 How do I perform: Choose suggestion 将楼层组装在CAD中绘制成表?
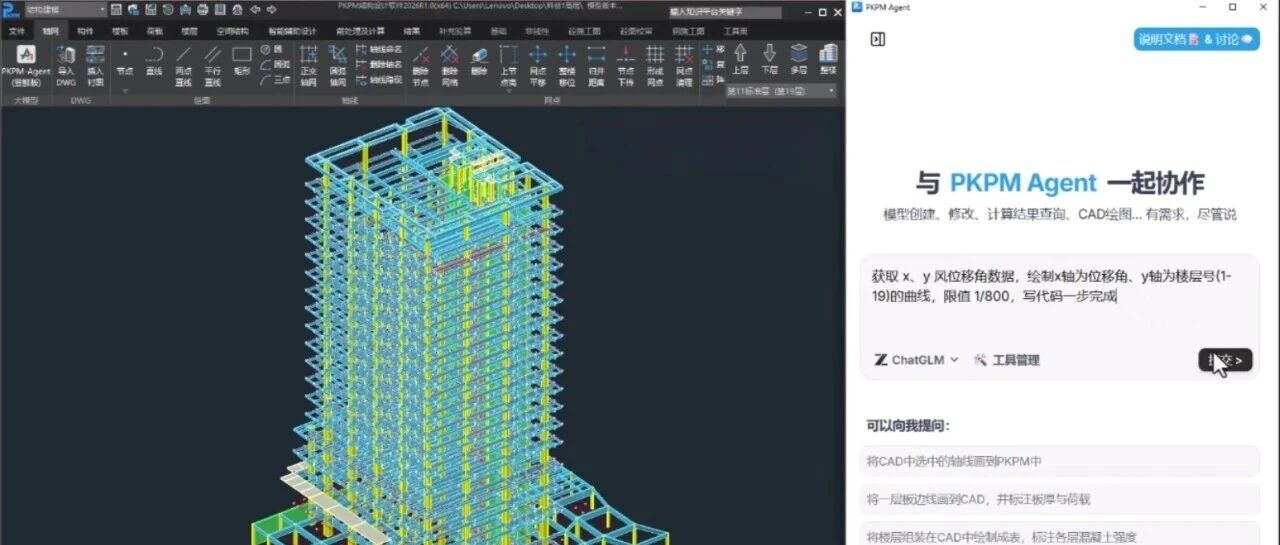(x=1059, y=535)
